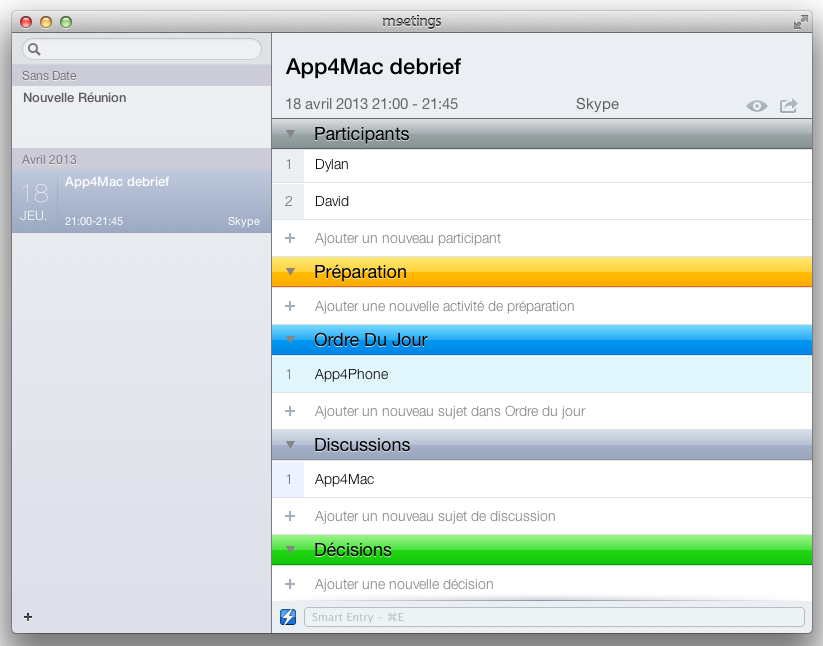Collapse the Ordre Du Jour section

coord(290,340)
